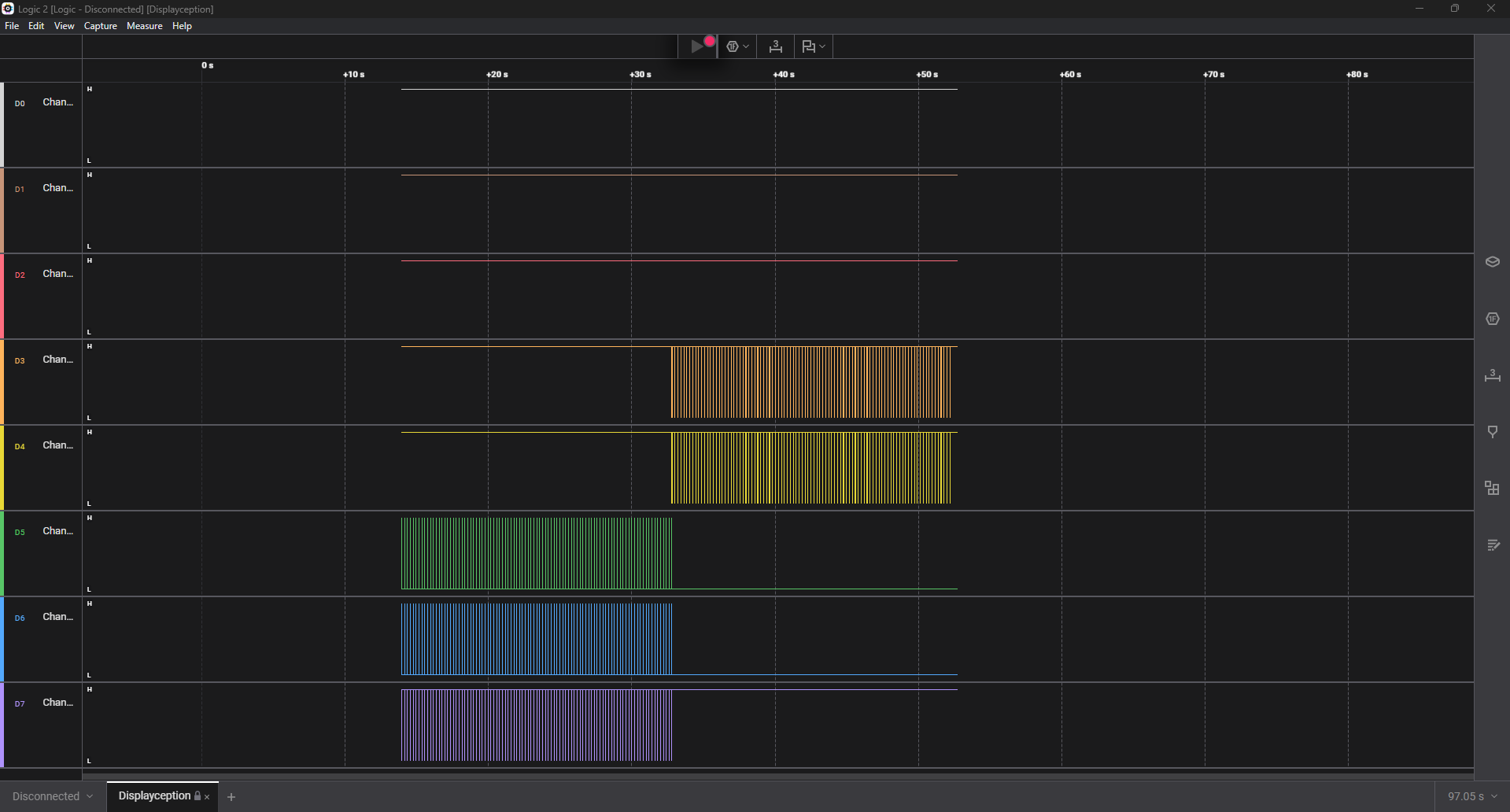
Task: Open the Extensions panel icon
Action: pyautogui.click(x=1492, y=489)
